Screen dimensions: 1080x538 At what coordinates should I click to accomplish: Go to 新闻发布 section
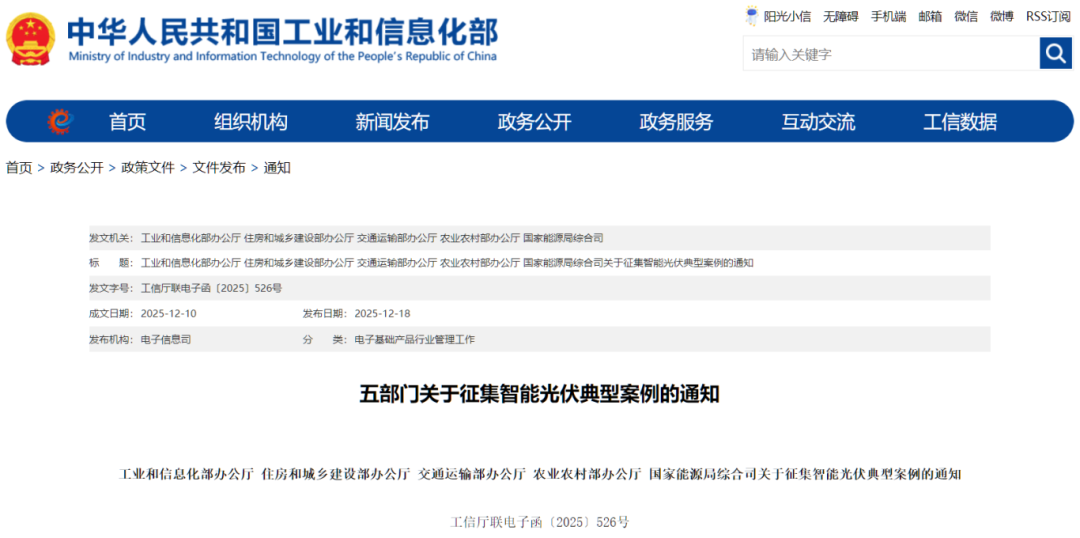(392, 122)
